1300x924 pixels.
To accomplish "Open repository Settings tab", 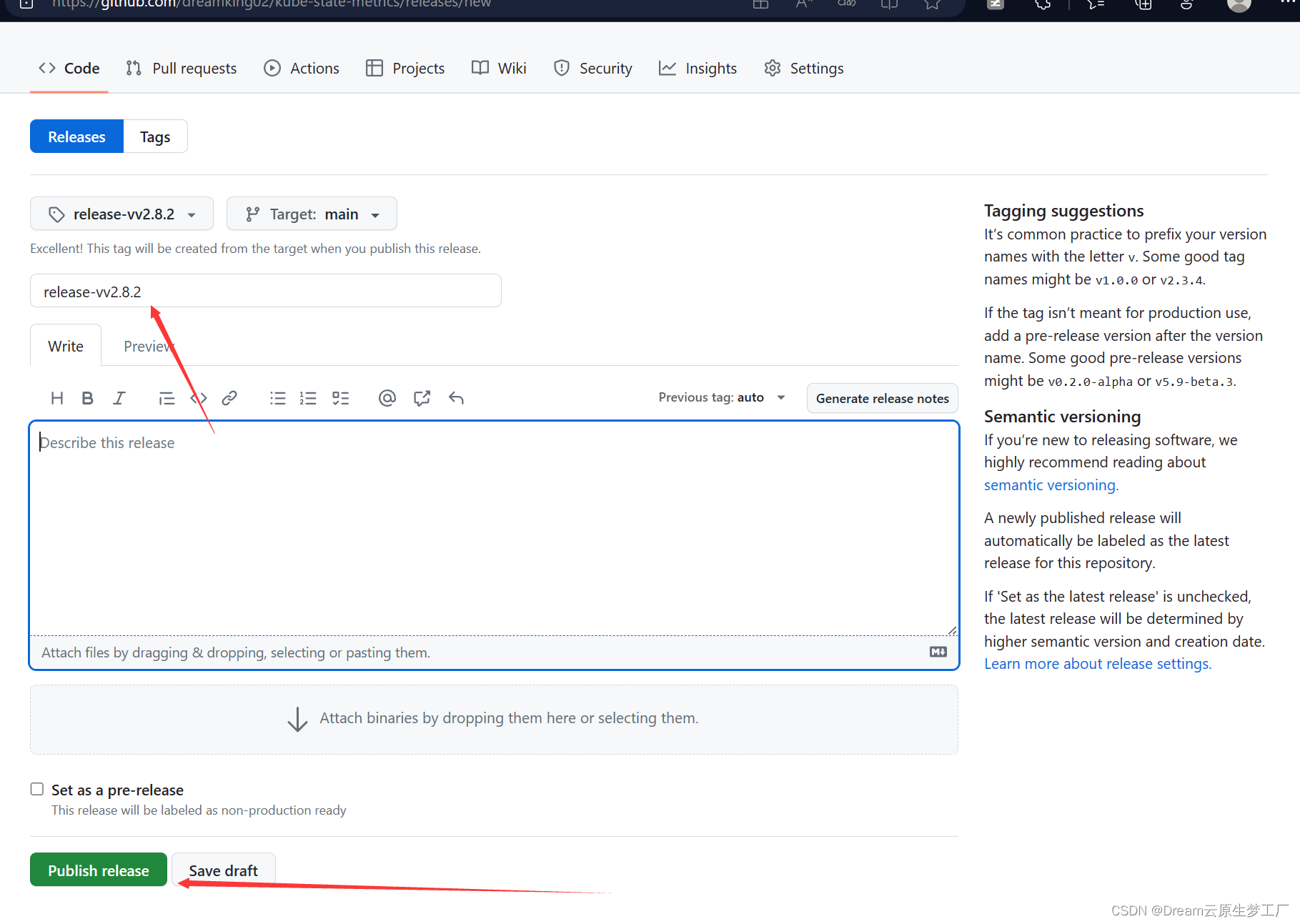I will 803,68.
